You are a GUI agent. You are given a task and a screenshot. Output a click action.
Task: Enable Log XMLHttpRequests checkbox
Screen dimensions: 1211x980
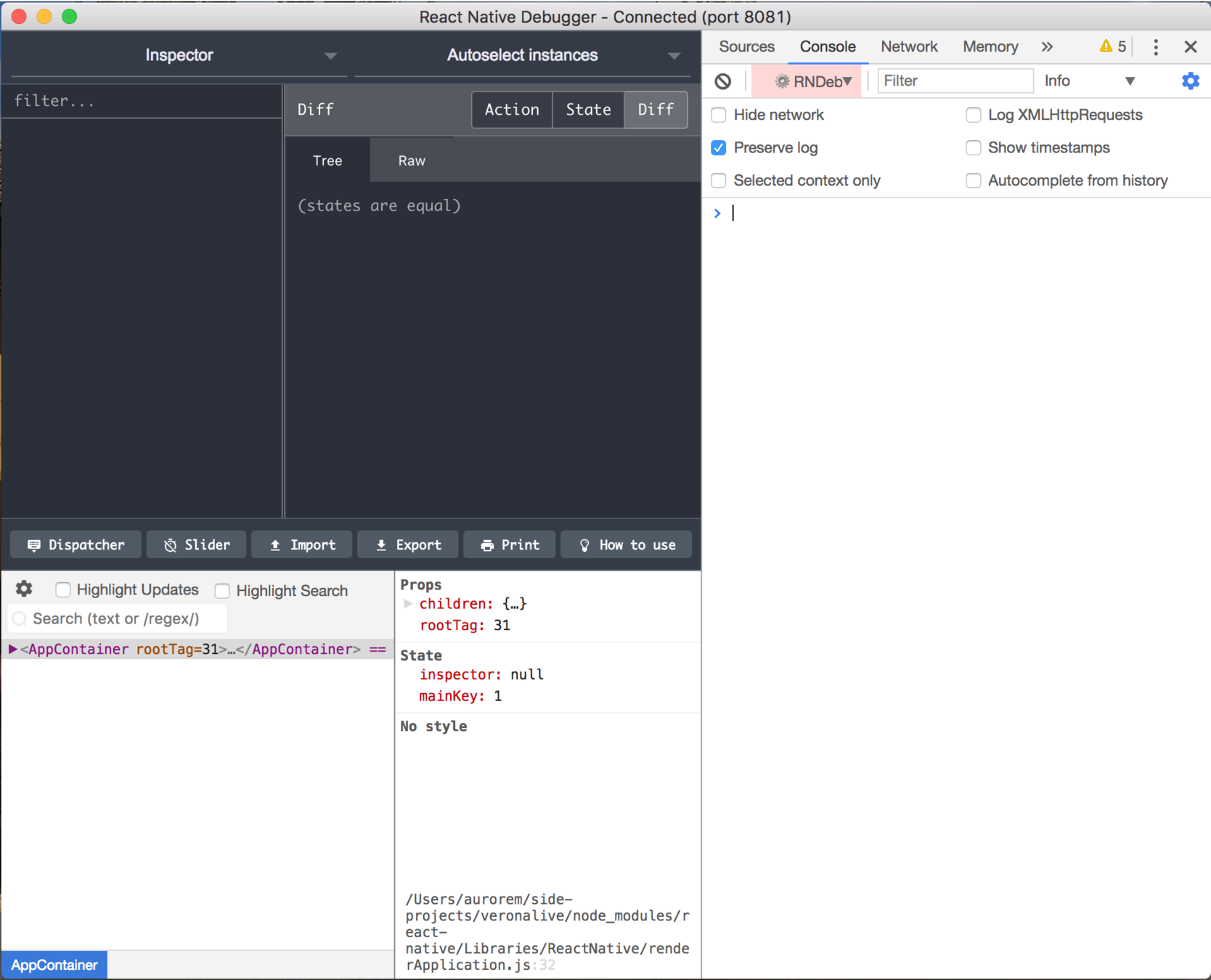974,115
